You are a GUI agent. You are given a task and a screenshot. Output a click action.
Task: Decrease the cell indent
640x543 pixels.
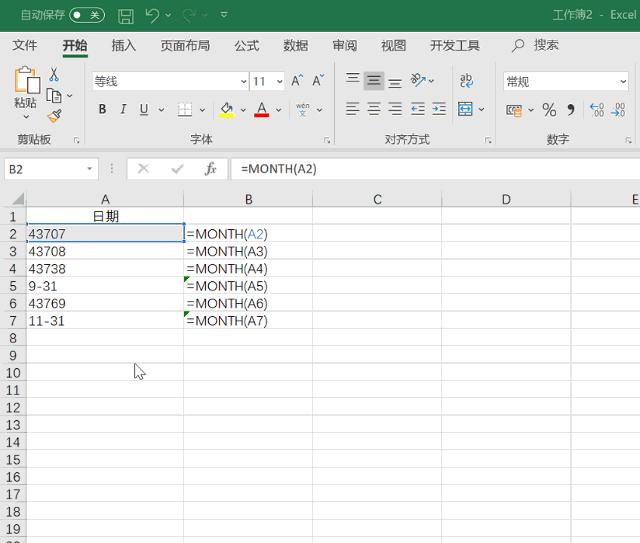(418, 109)
